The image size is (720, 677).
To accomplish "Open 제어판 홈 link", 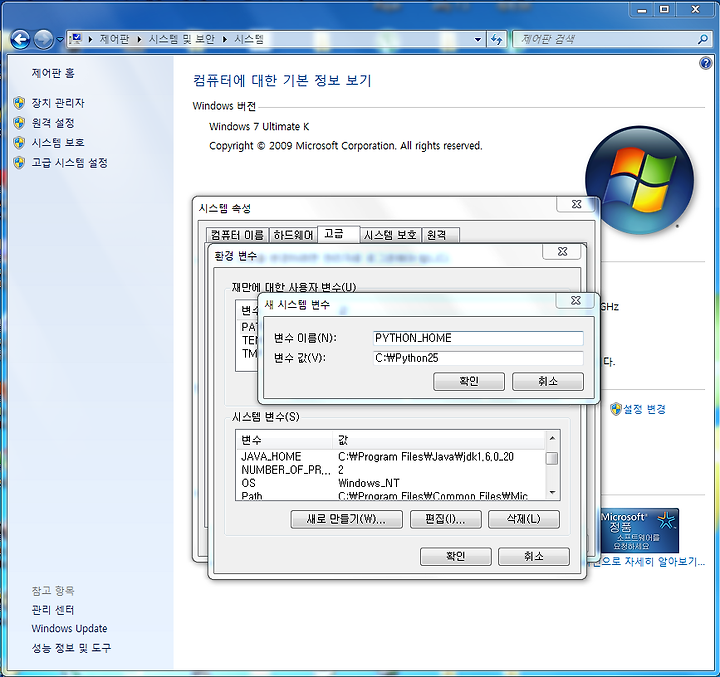I will coord(53,73).
